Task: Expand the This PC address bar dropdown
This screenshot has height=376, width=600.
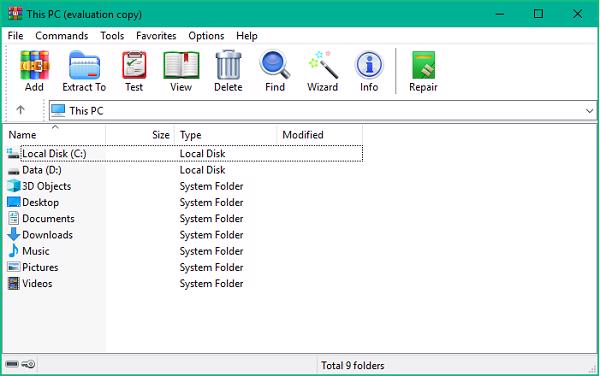Action: pyautogui.click(x=589, y=111)
